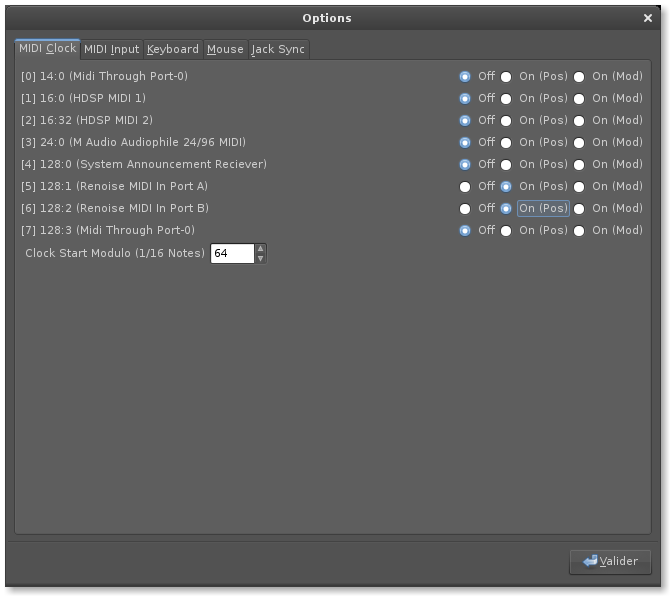The width and height of the screenshot is (670, 596).
Task: Set Midi Through Port-0 [0] to On (Pos)
Action: [506, 76]
